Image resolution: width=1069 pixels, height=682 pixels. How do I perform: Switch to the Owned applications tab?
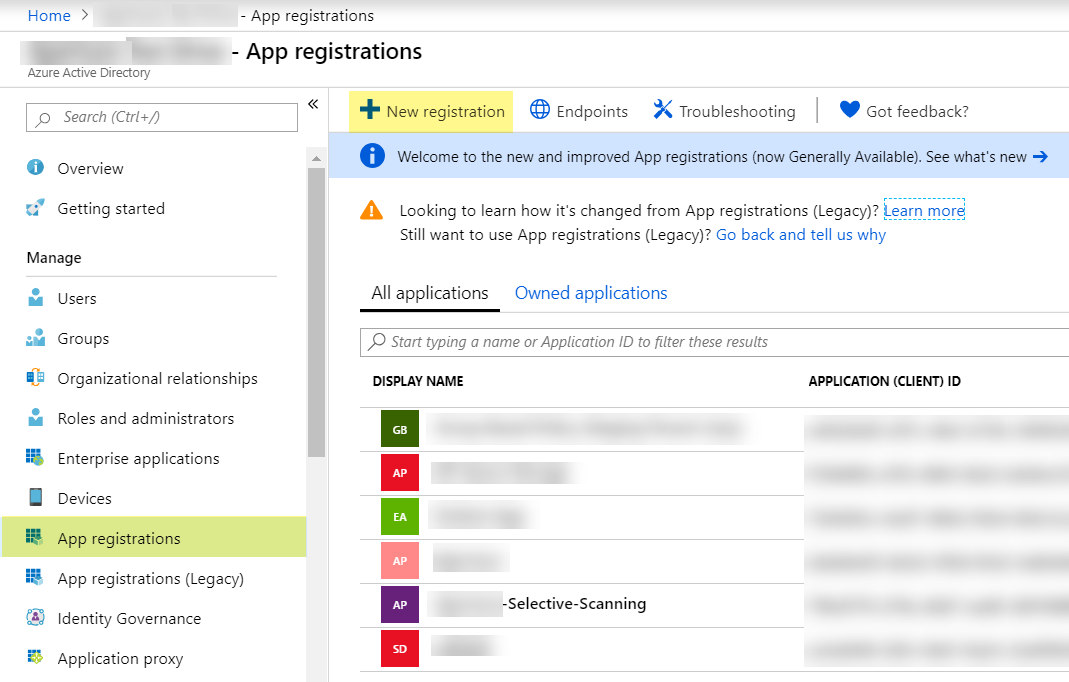(590, 292)
